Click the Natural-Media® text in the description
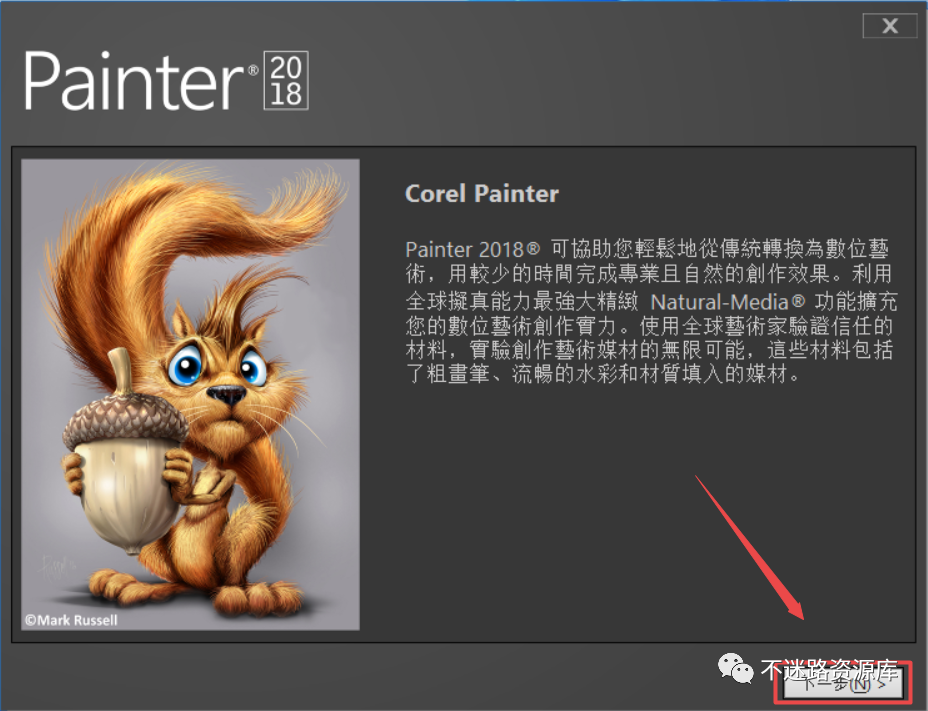This screenshot has height=711, width=928. pyautogui.click(x=728, y=302)
